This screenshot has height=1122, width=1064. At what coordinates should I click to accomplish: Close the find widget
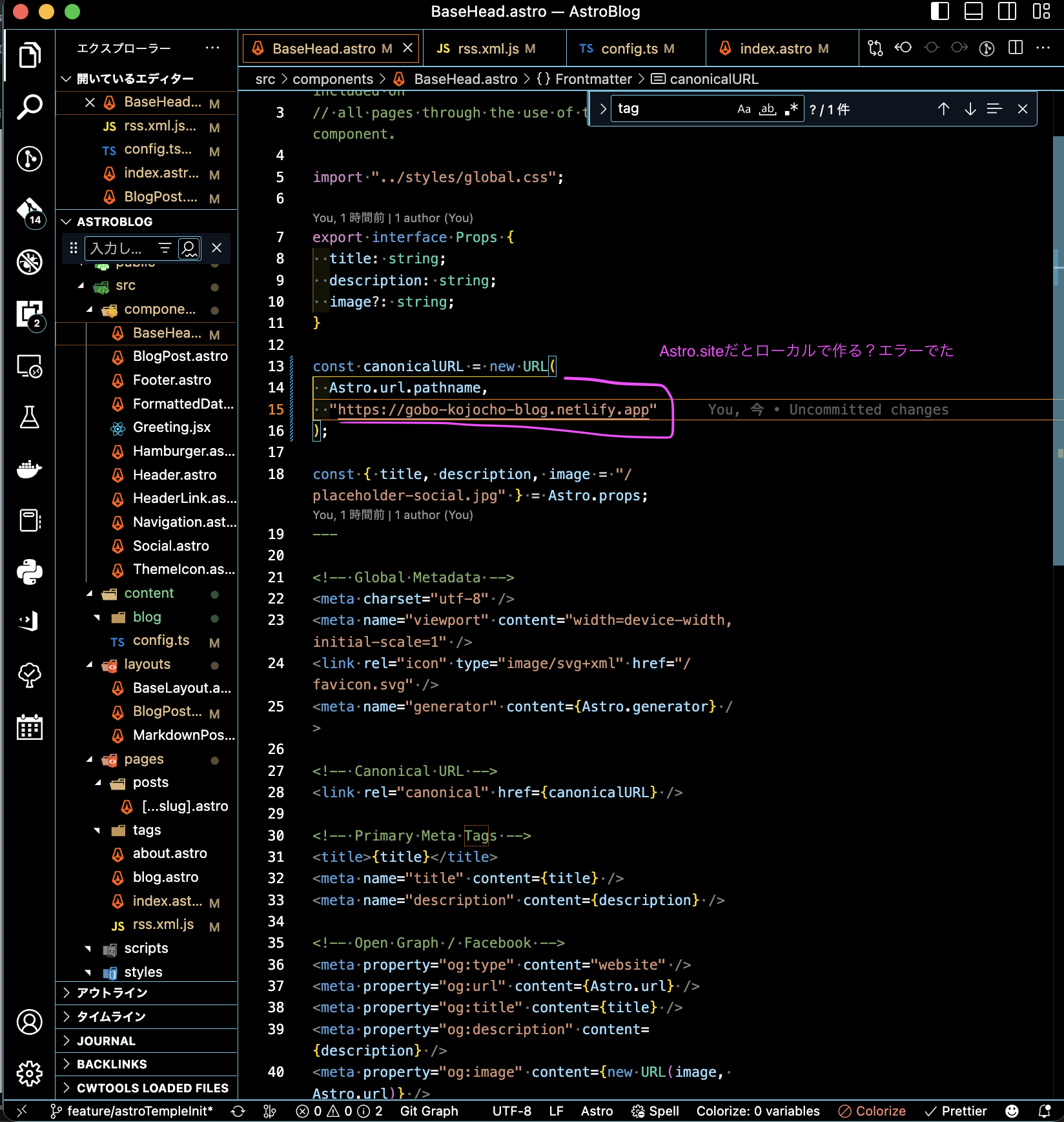1023,109
